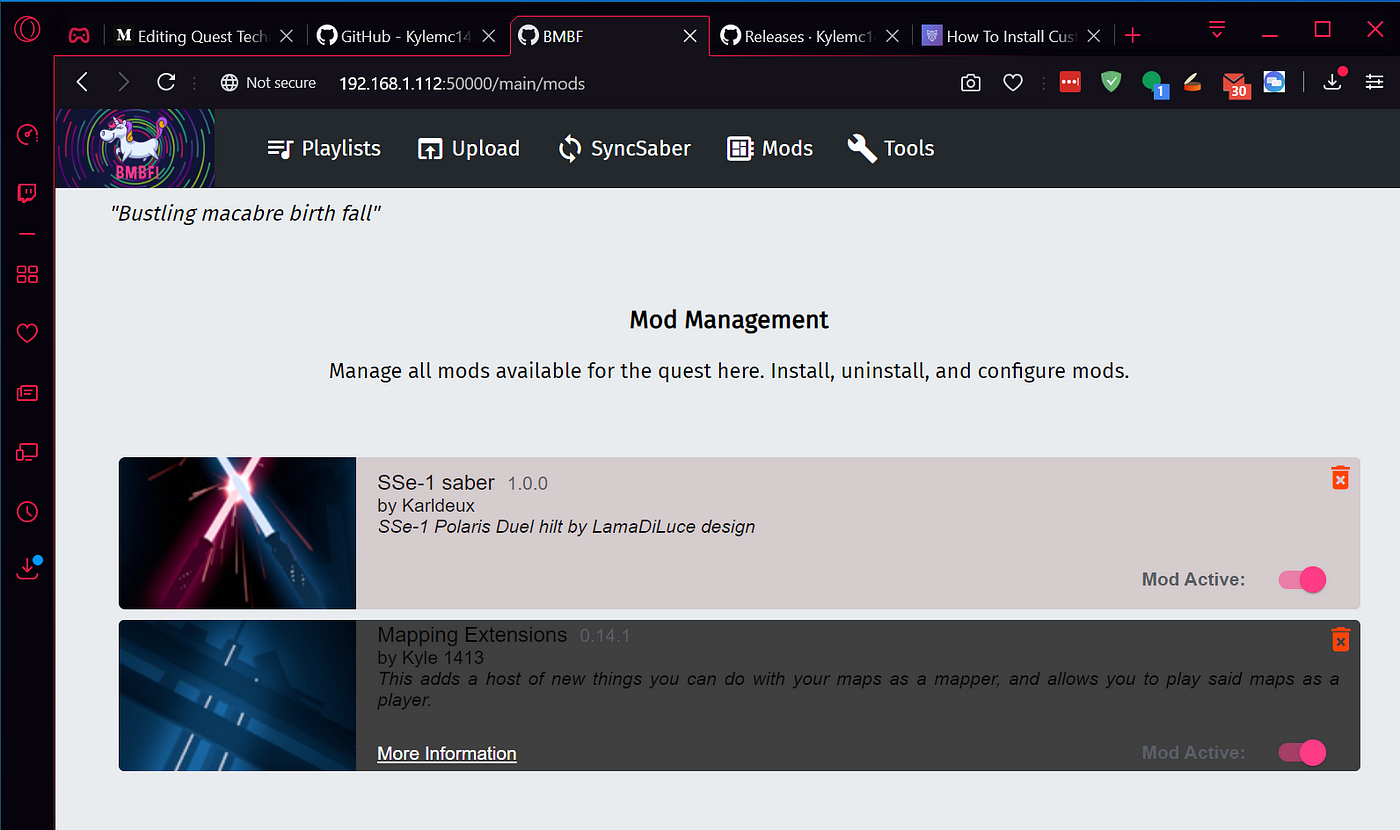1400x830 pixels.
Task: Open a new tab with plus
Action: tap(1132, 36)
